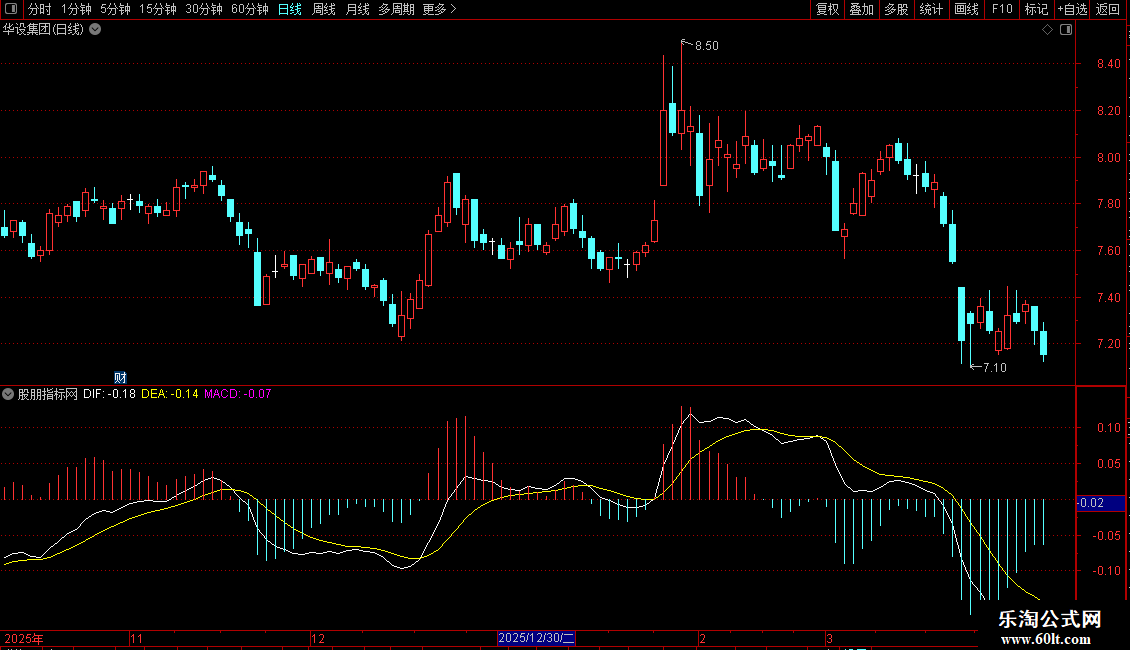
Task: Click the MACD: -0.07 value label
Action: pos(237,394)
